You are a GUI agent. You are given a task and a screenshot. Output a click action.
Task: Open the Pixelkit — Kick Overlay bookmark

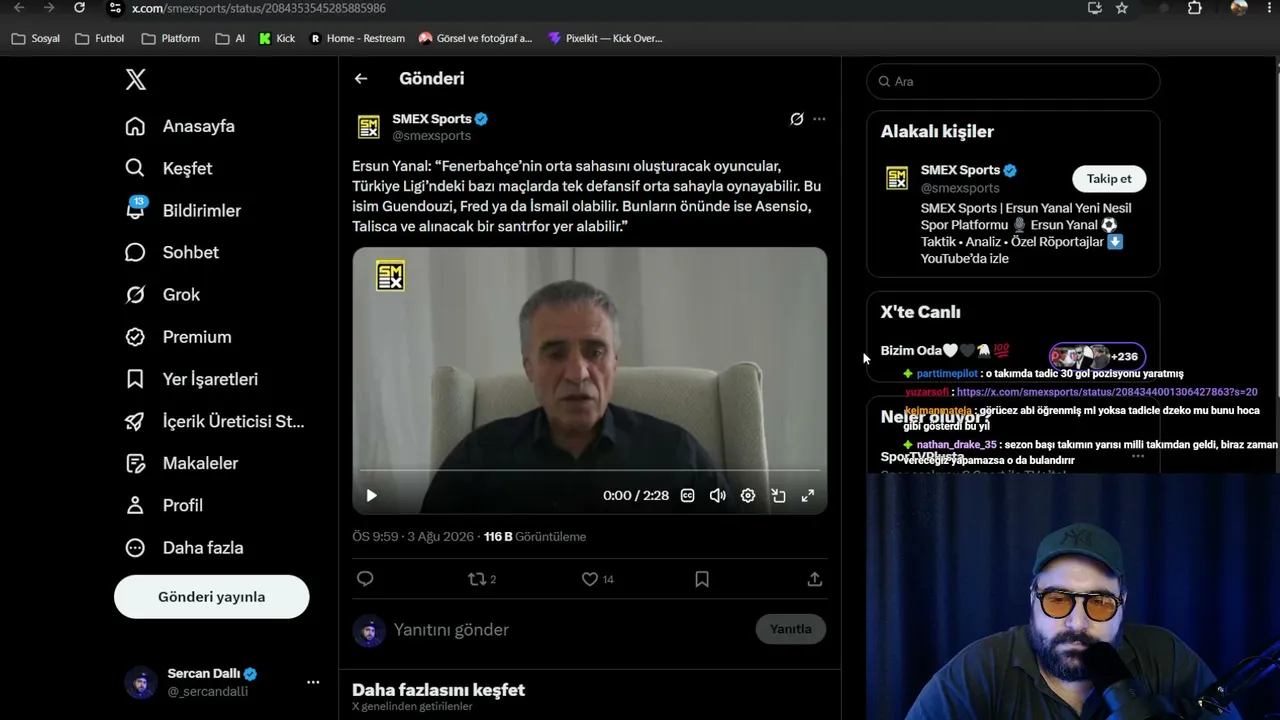point(605,39)
